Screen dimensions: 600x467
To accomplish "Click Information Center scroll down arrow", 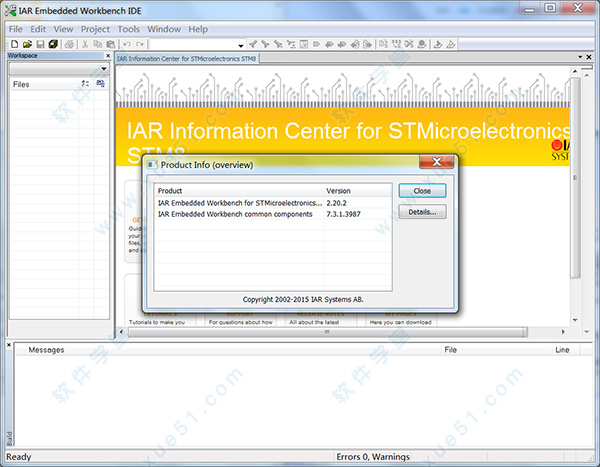I will [x=575, y=320].
